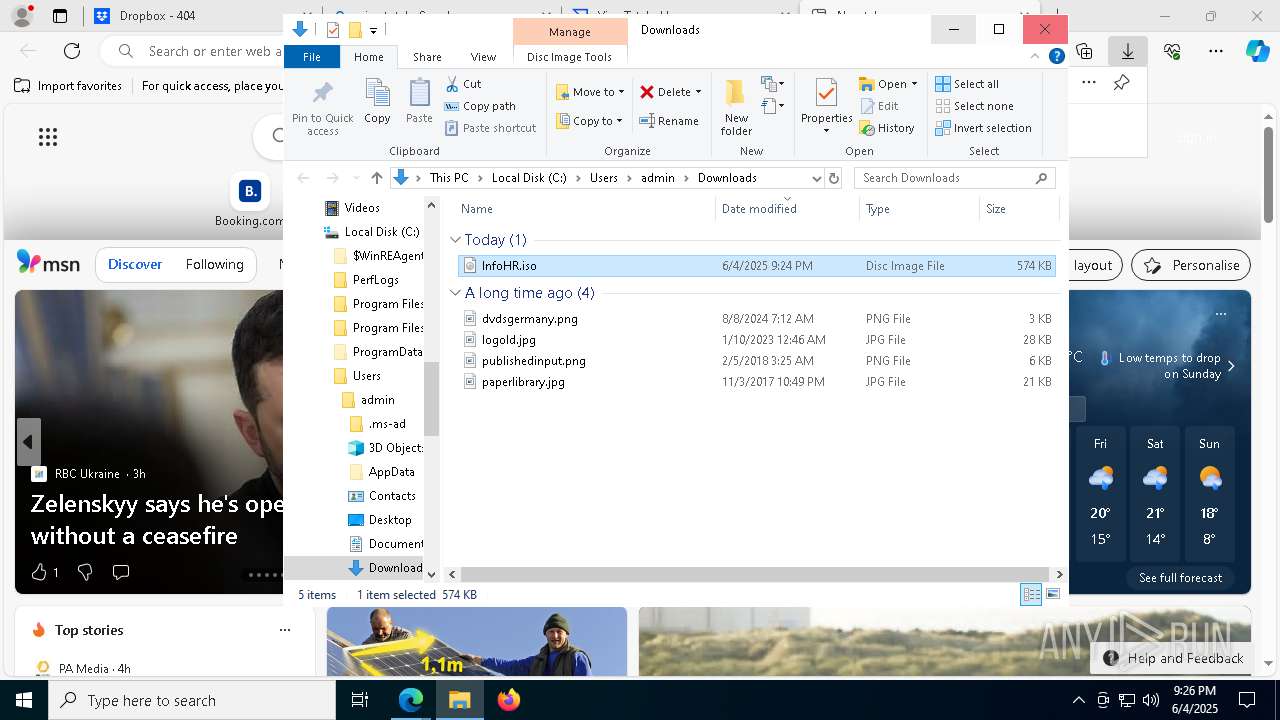Viewport: 1280px width, 720px height.
Task: Click Help and Feedback button
Action: pos(1172,658)
